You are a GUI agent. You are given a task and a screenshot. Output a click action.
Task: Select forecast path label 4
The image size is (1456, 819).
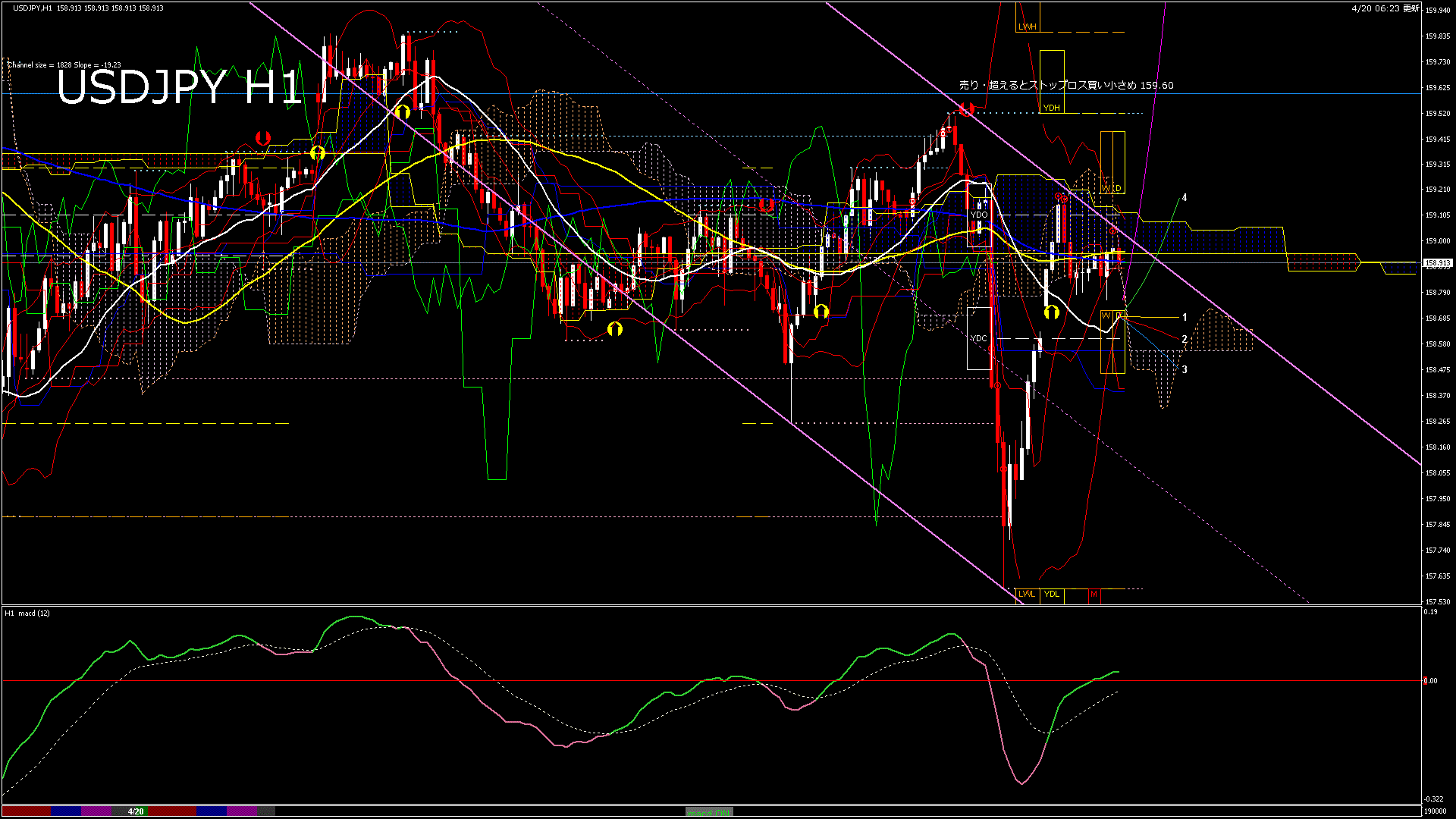[x=1185, y=198]
